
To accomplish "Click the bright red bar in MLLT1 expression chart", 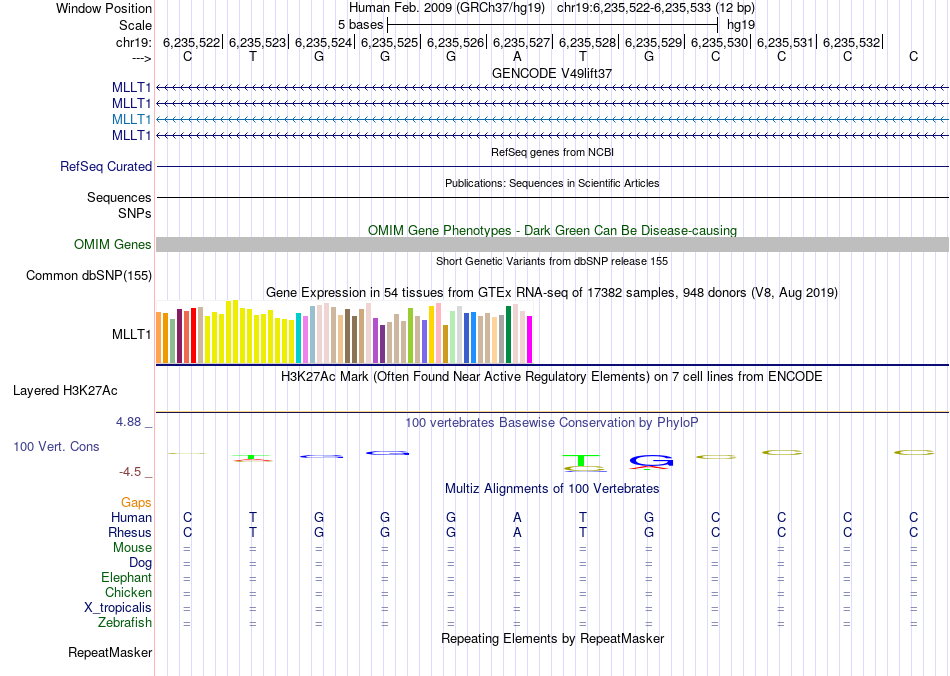I will pos(193,336).
